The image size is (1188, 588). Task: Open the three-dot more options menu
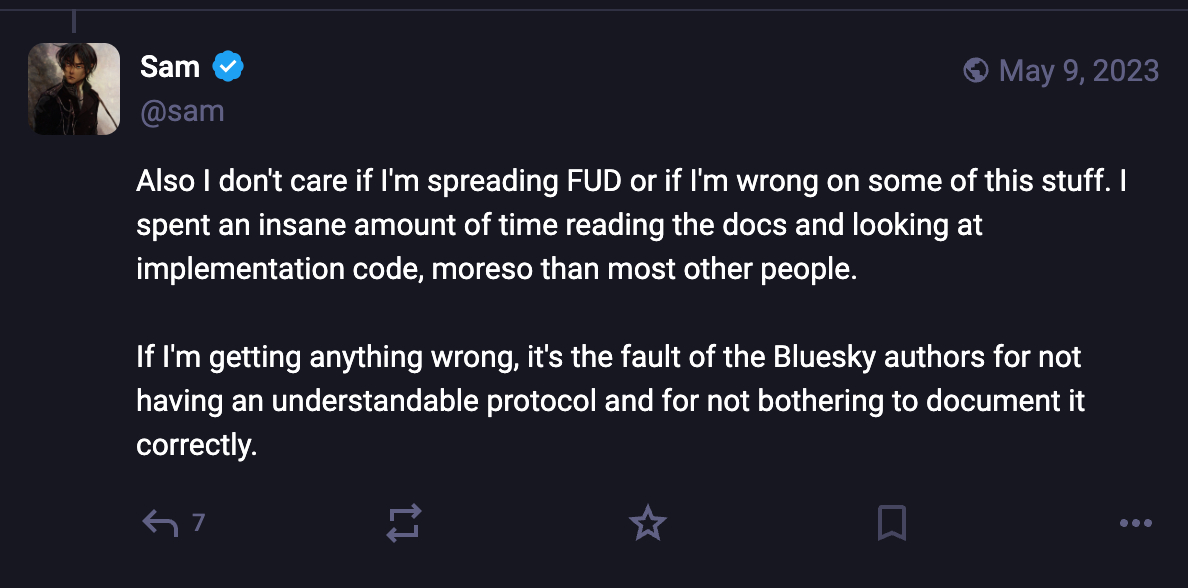1136,523
